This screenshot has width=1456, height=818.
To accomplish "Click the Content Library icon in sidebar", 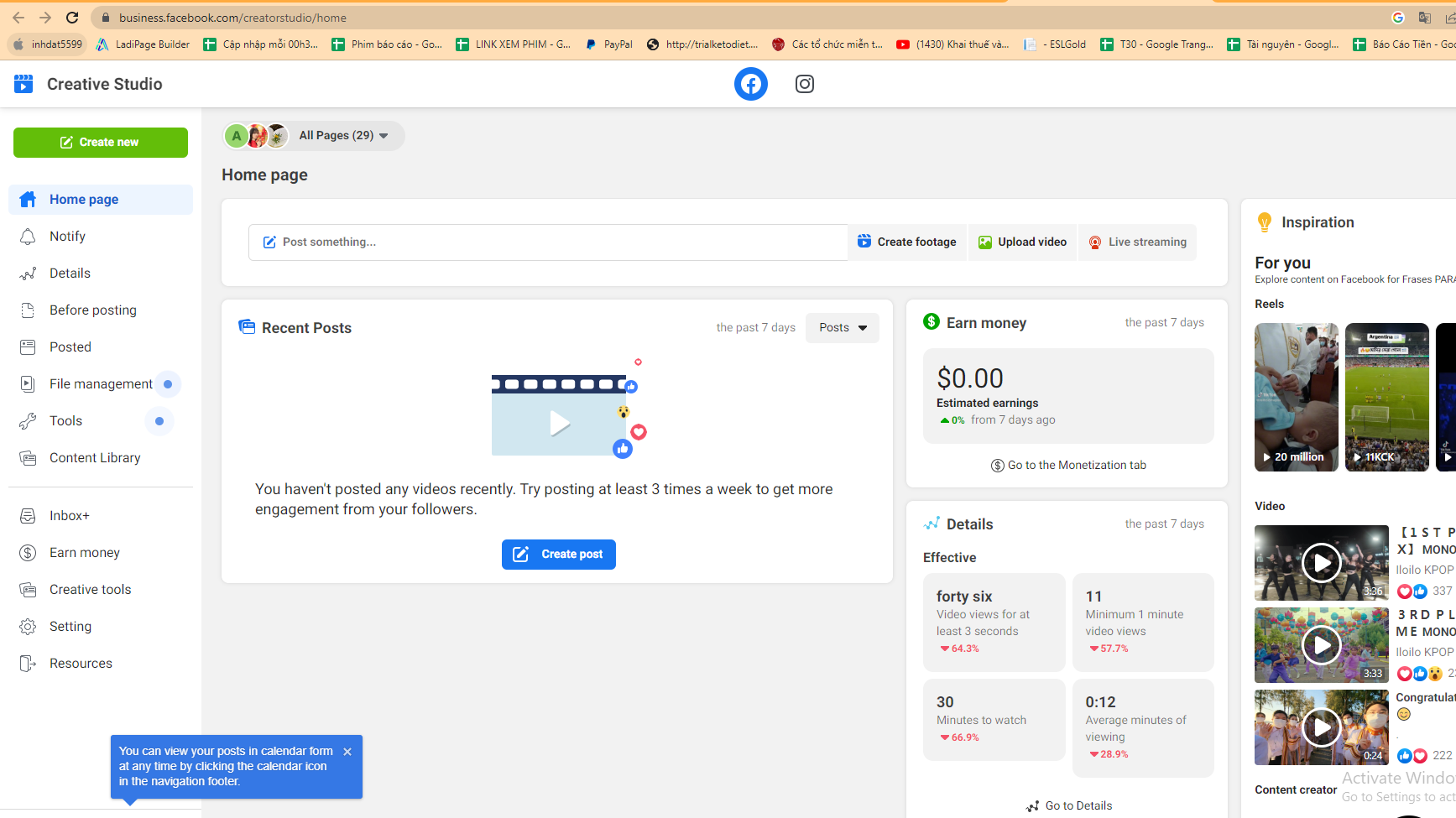I will tap(28, 458).
